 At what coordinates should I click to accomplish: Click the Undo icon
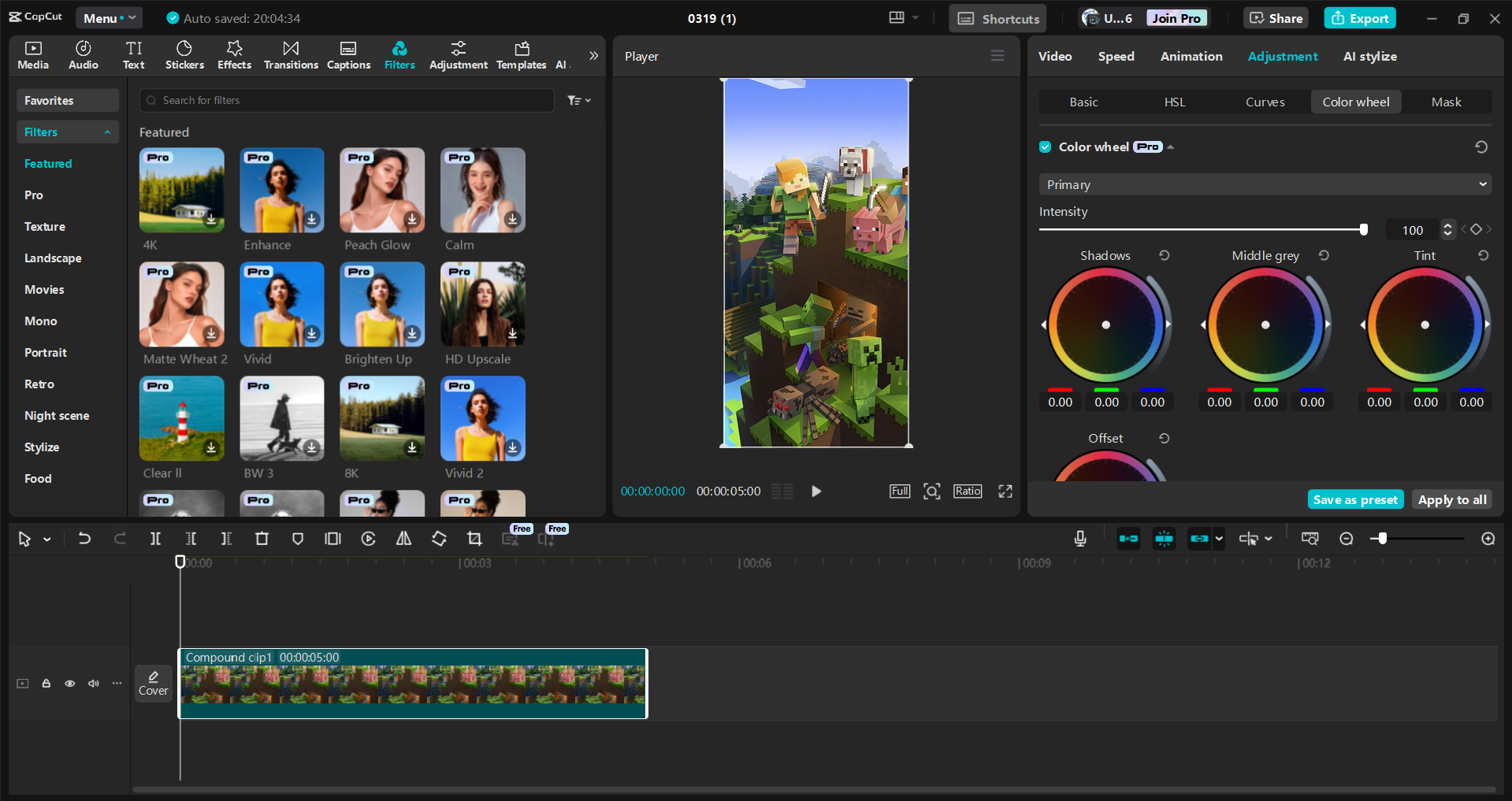84,539
